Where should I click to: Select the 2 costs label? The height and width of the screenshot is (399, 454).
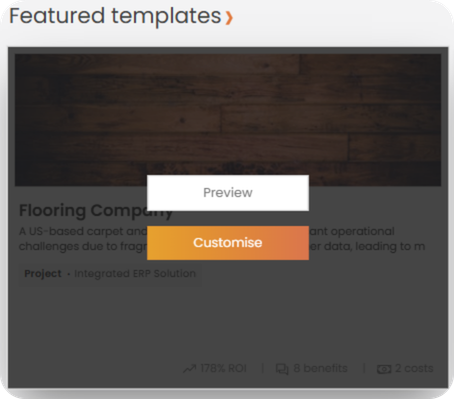point(414,368)
